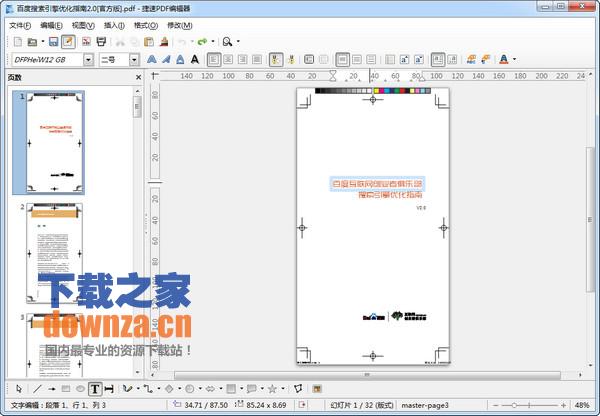This screenshot has width=600, height=416.
Task: Open the 文件(F) menu
Action: [20, 26]
